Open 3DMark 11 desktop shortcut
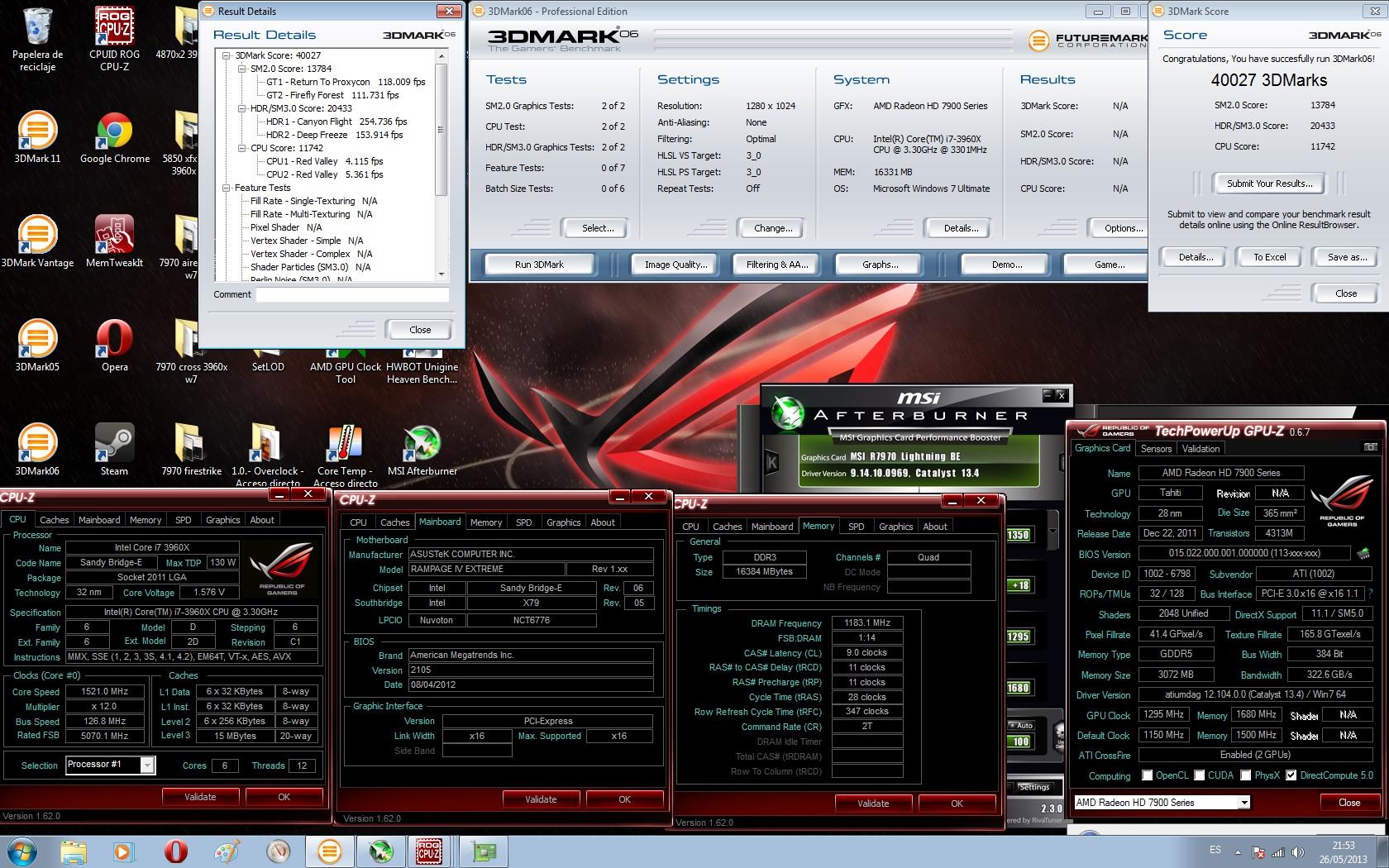The width and height of the screenshot is (1389, 868). (x=37, y=137)
